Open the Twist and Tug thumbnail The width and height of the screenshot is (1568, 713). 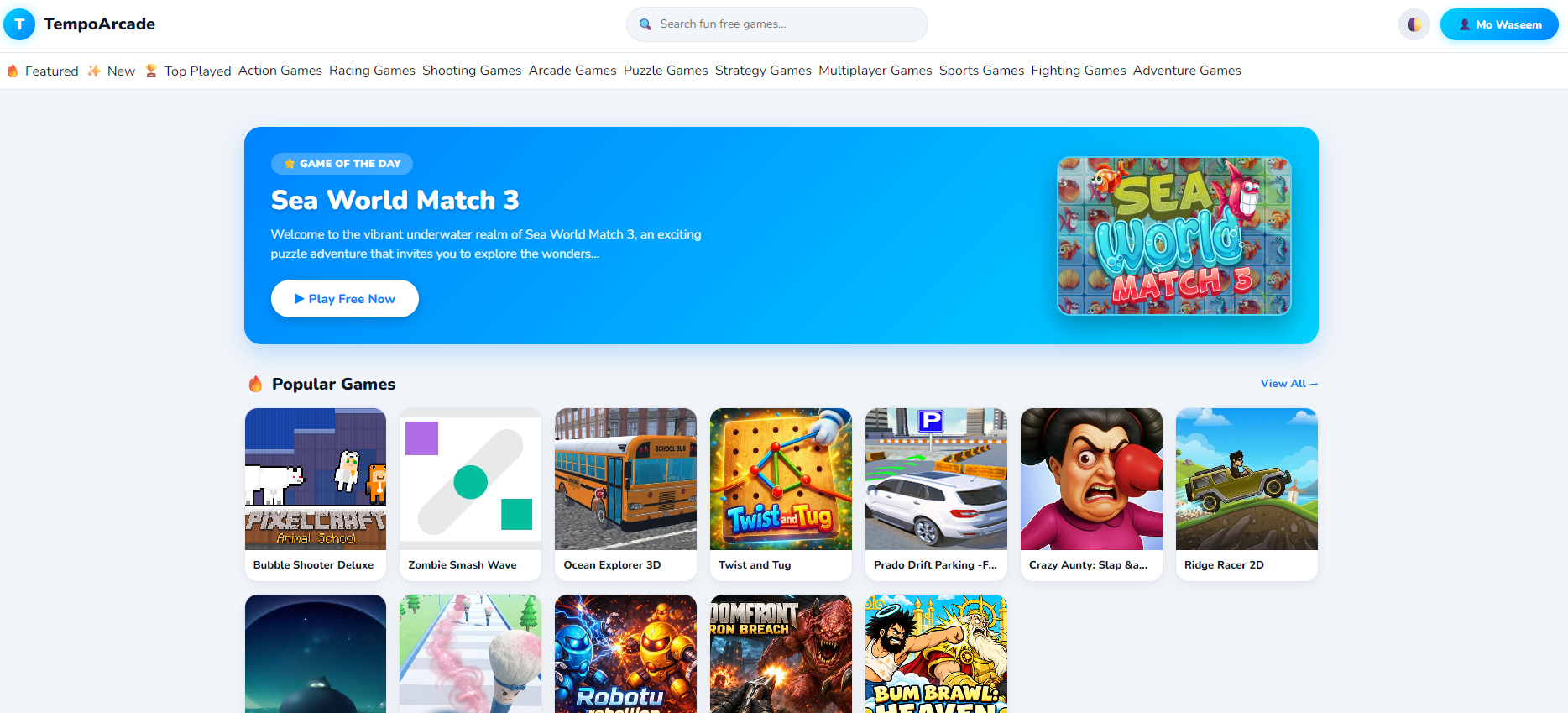tap(781, 480)
